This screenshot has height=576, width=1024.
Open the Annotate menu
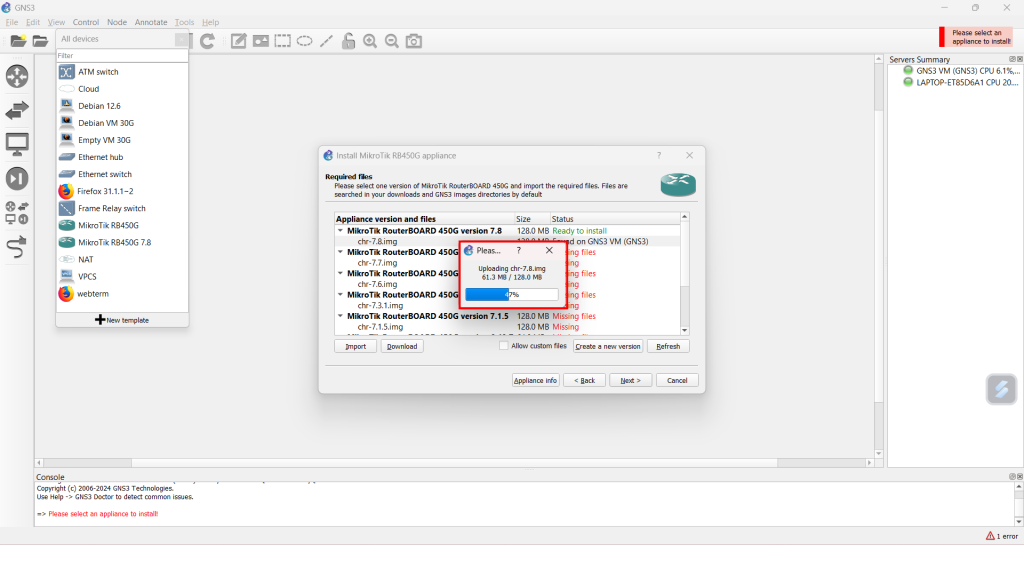(x=151, y=22)
